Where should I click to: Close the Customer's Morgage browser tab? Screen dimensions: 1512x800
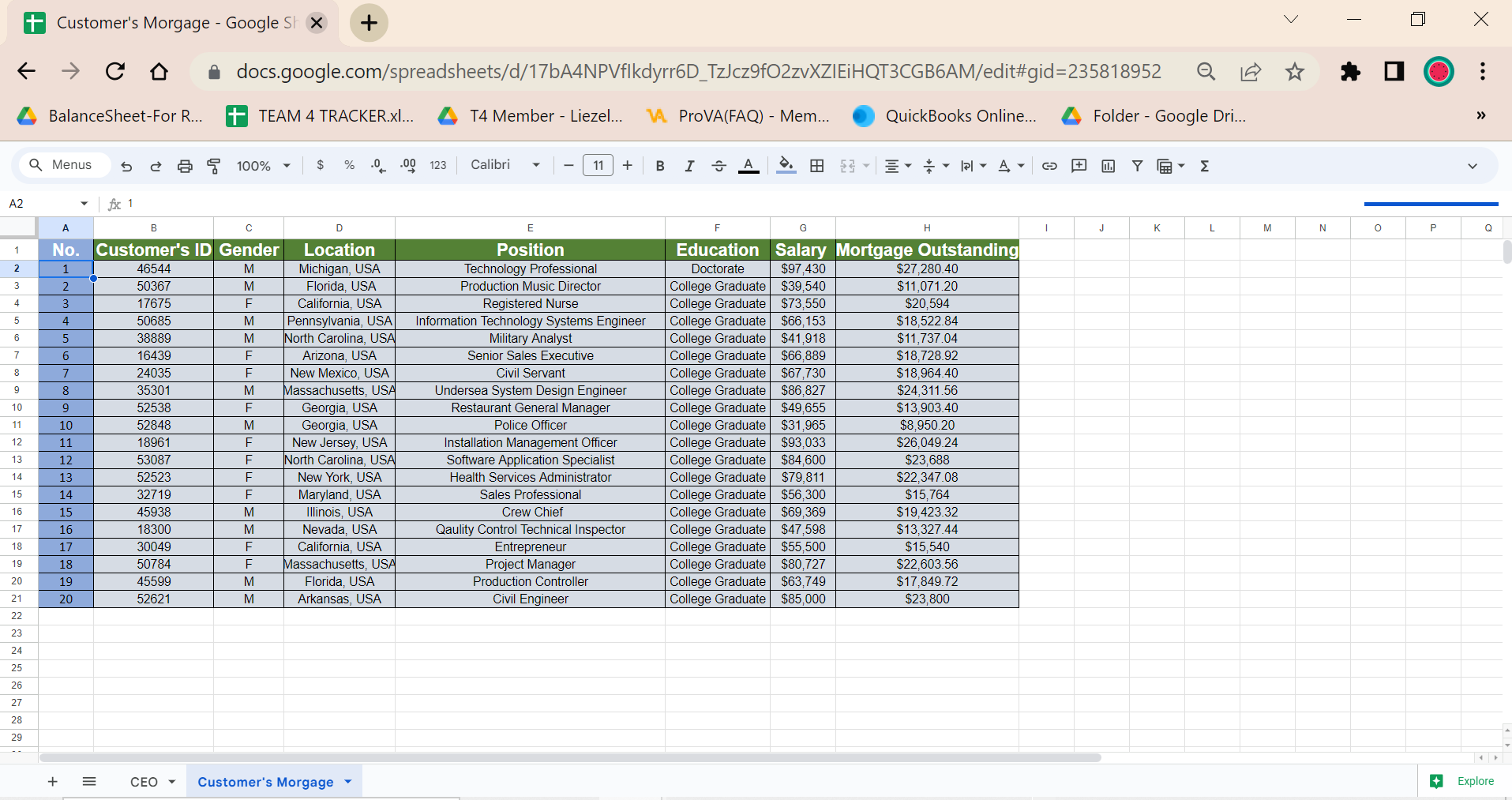tap(317, 23)
